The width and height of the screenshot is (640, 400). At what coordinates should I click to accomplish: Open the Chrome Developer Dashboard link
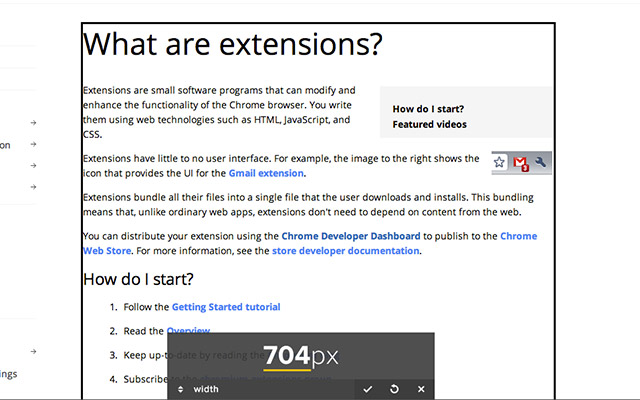click(x=351, y=236)
